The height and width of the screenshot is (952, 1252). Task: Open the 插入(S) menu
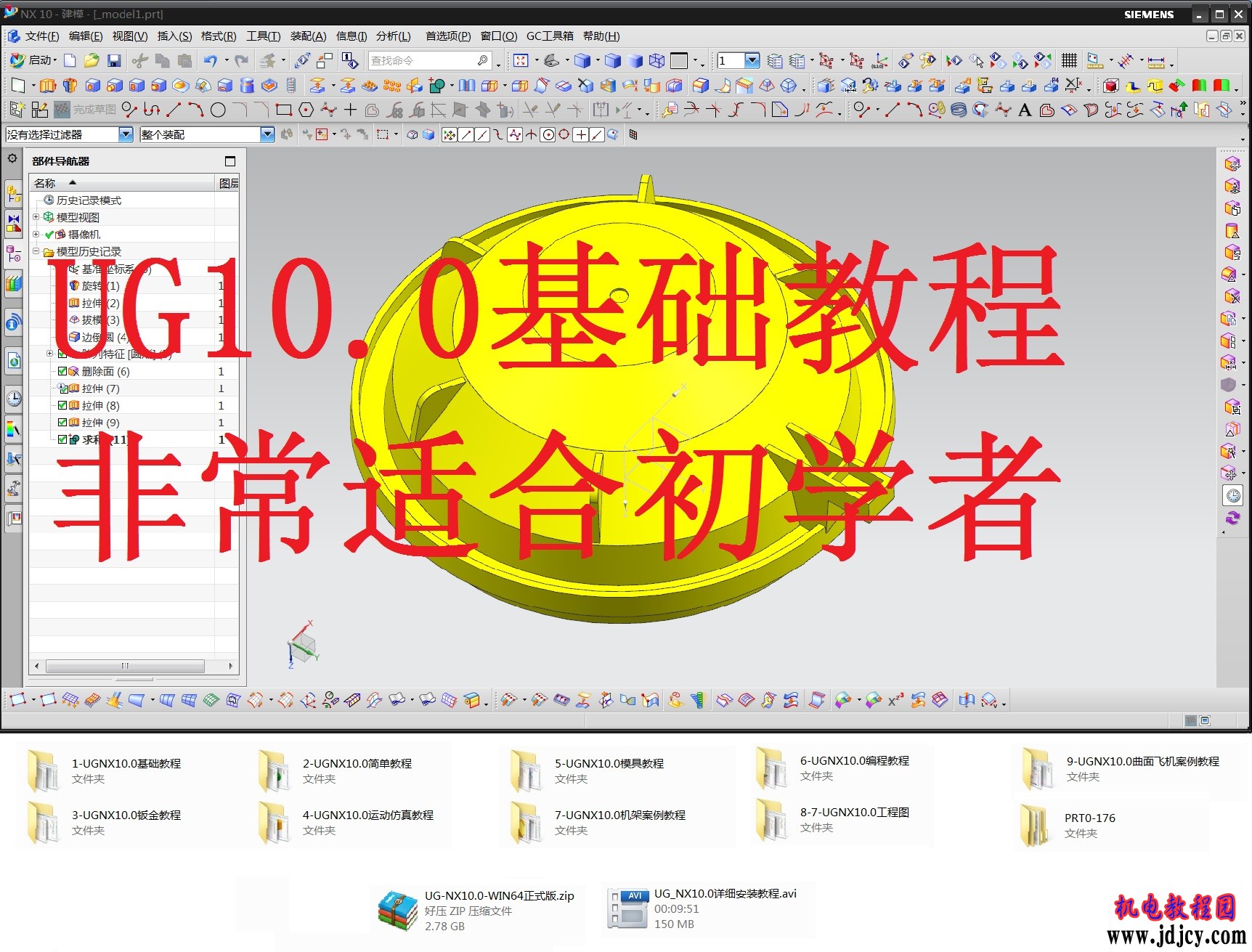(x=175, y=36)
